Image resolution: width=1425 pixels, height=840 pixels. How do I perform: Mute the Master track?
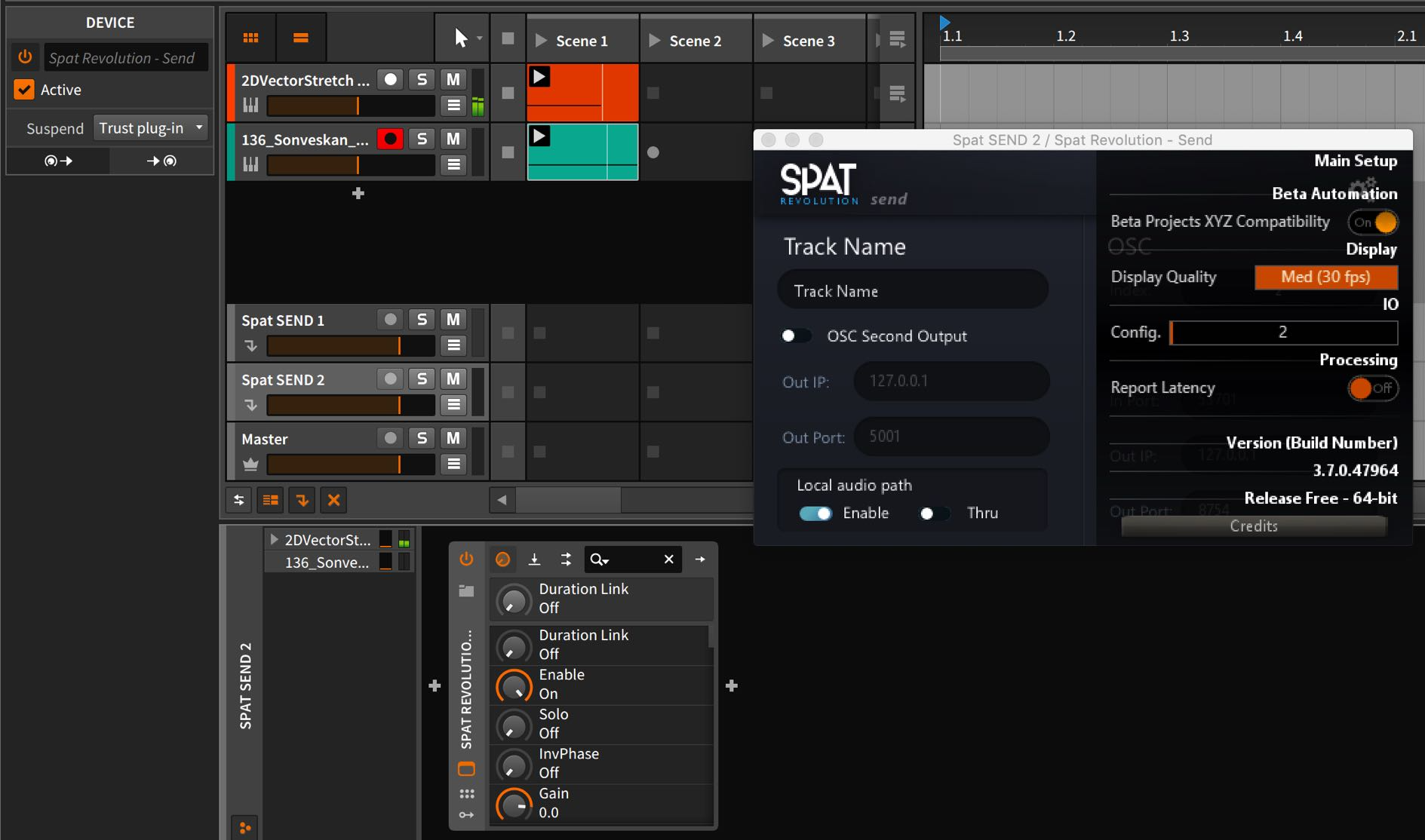pos(453,438)
